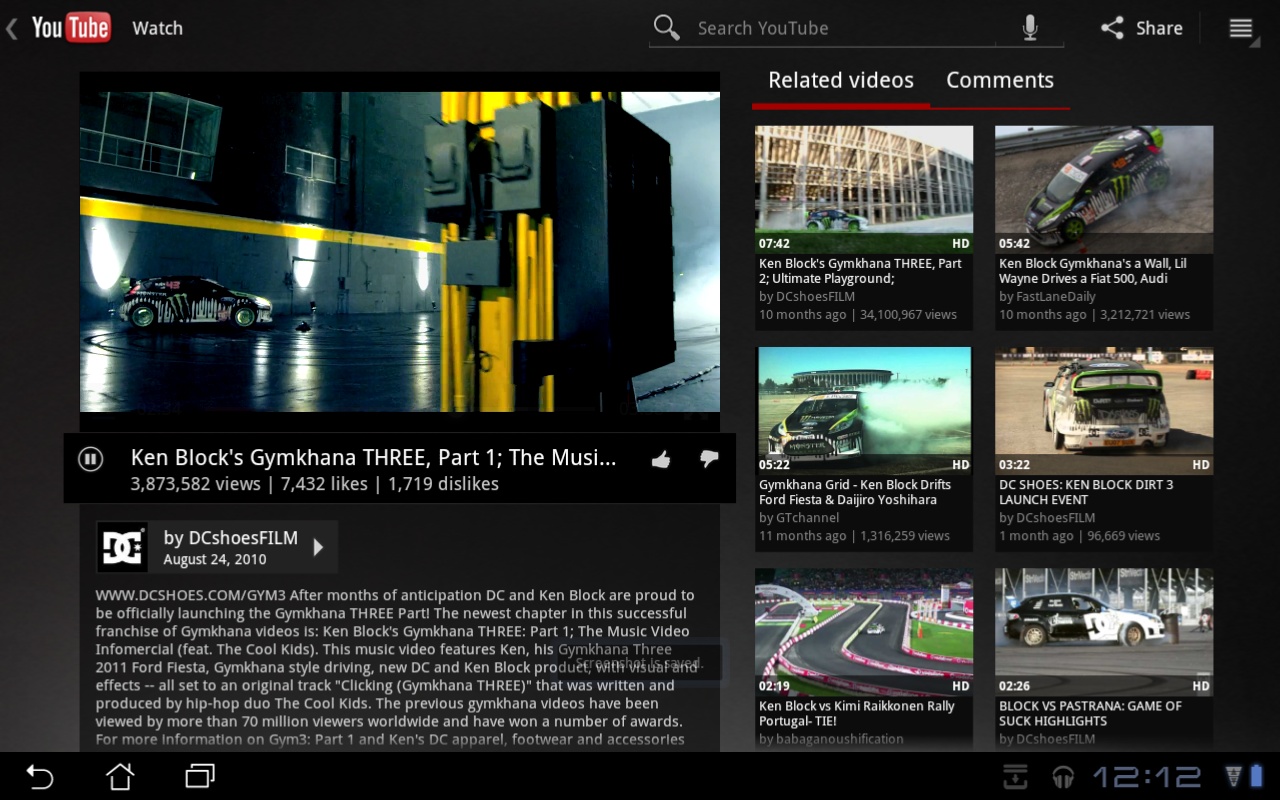The image size is (1280, 800).
Task: Open Gymkhana THREE Part 2 thumbnail
Action: pyautogui.click(x=864, y=189)
